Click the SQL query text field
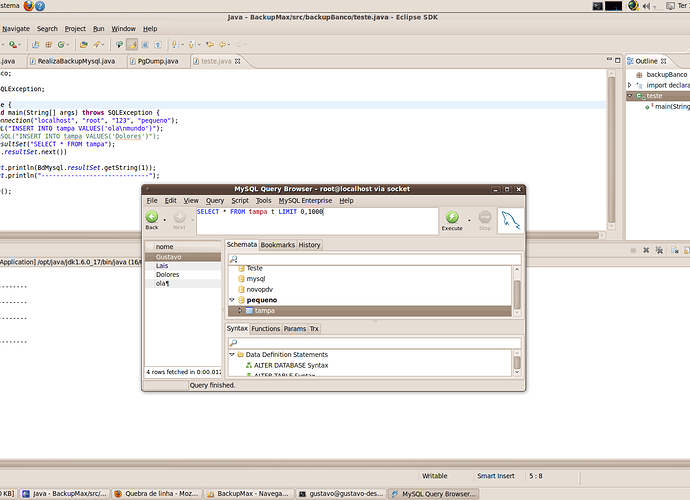690x500 pixels. pos(317,221)
